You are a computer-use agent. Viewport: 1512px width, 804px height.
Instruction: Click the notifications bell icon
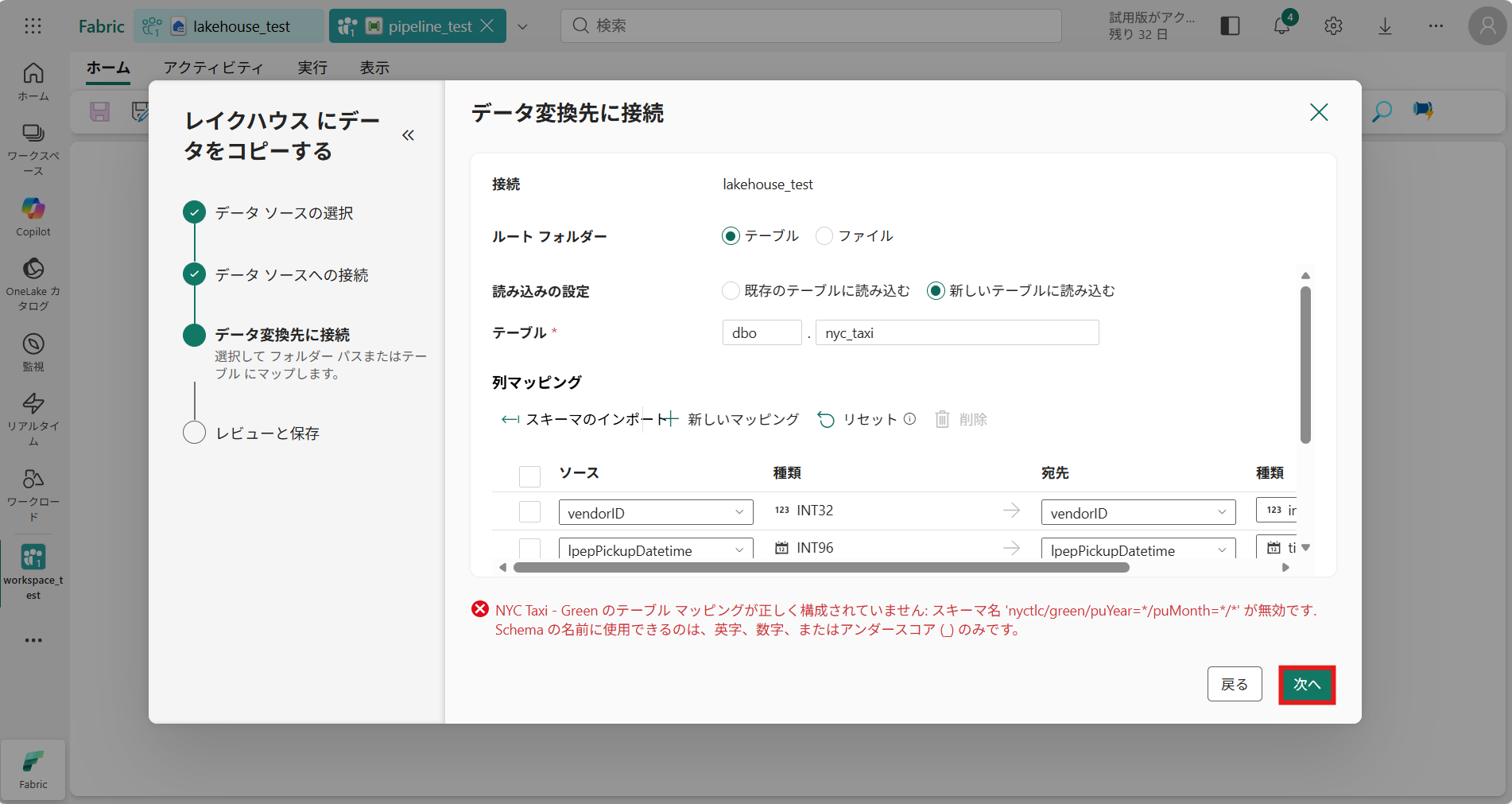click(1281, 26)
